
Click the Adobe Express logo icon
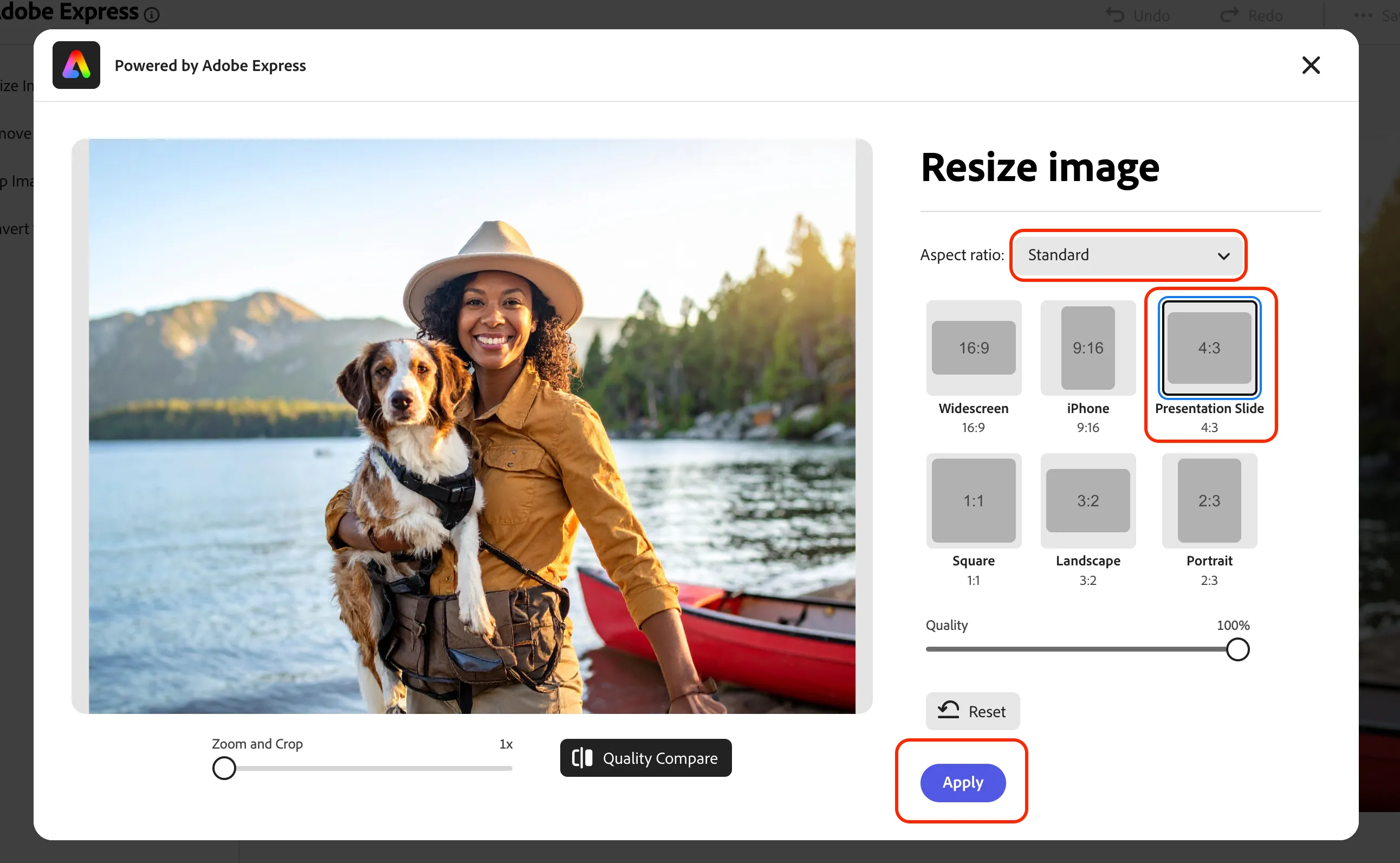click(76, 65)
